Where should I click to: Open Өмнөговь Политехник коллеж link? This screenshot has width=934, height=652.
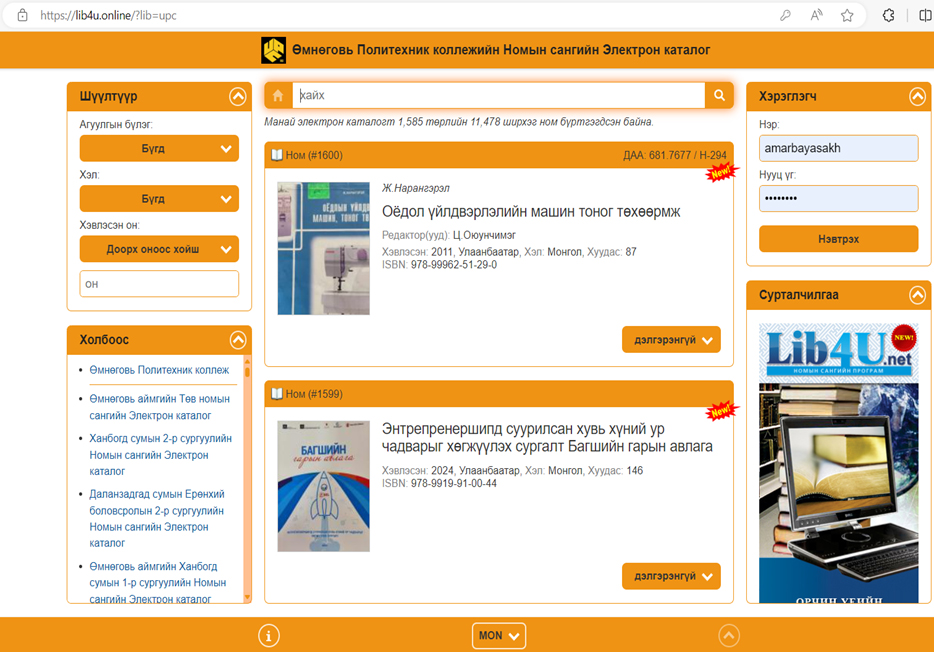tap(159, 370)
